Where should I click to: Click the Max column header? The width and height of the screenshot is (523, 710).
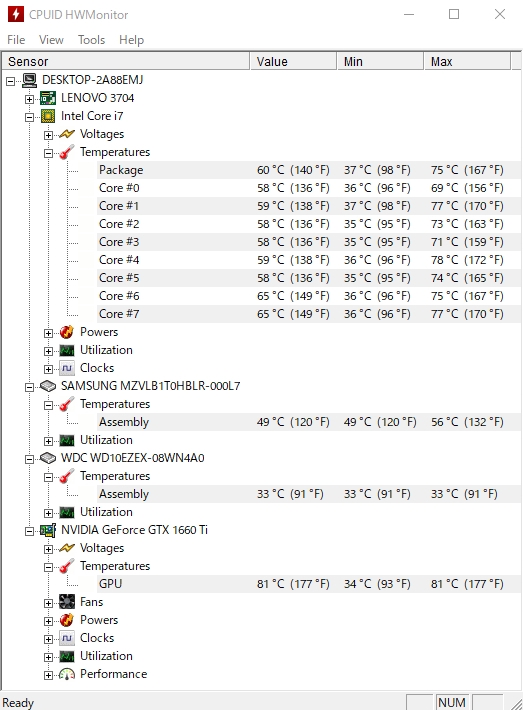click(468, 62)
